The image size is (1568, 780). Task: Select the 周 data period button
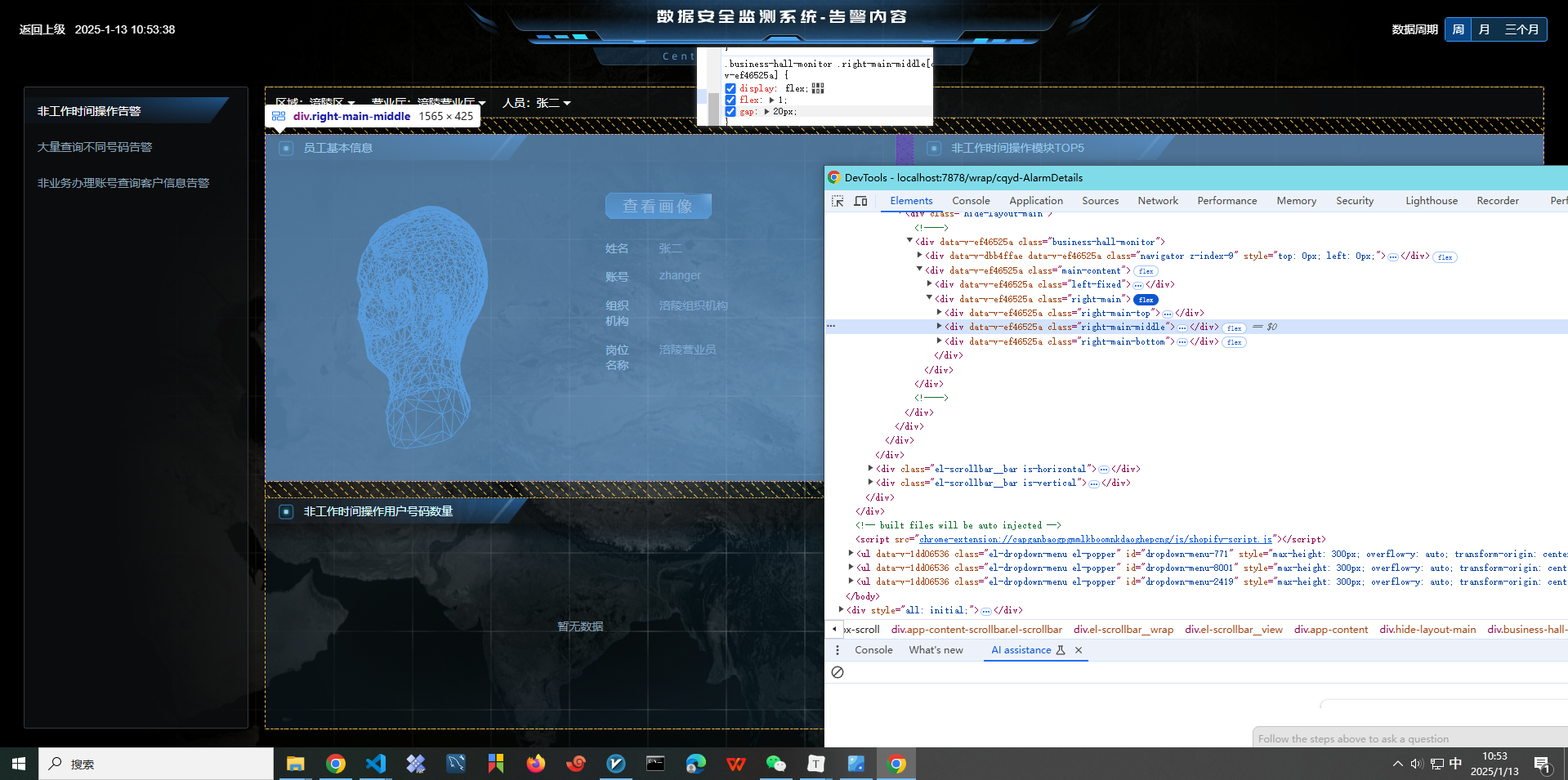click(x=1459, y=29)
